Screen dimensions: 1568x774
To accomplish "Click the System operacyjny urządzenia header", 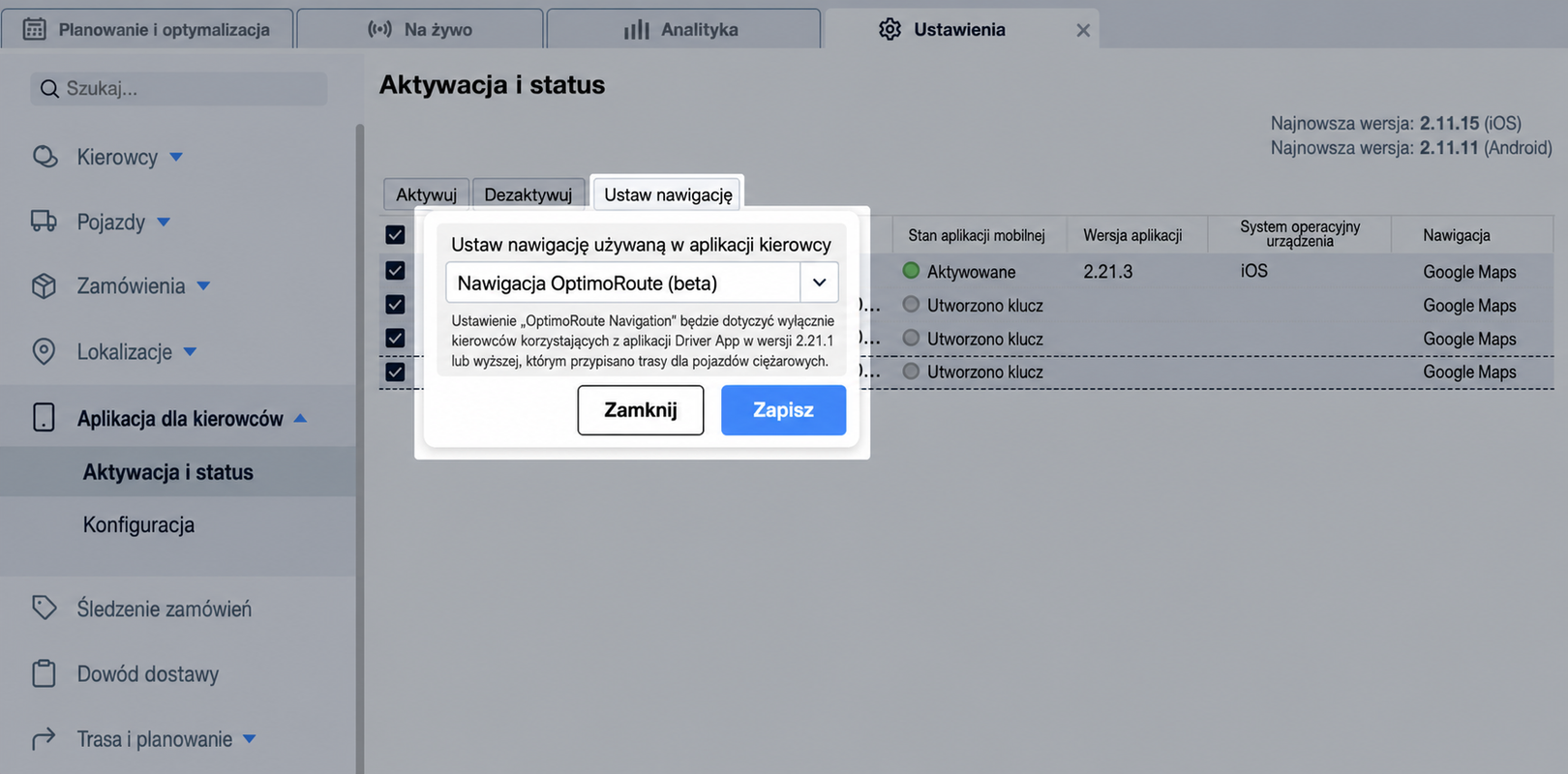I will tap(1300, 233).
